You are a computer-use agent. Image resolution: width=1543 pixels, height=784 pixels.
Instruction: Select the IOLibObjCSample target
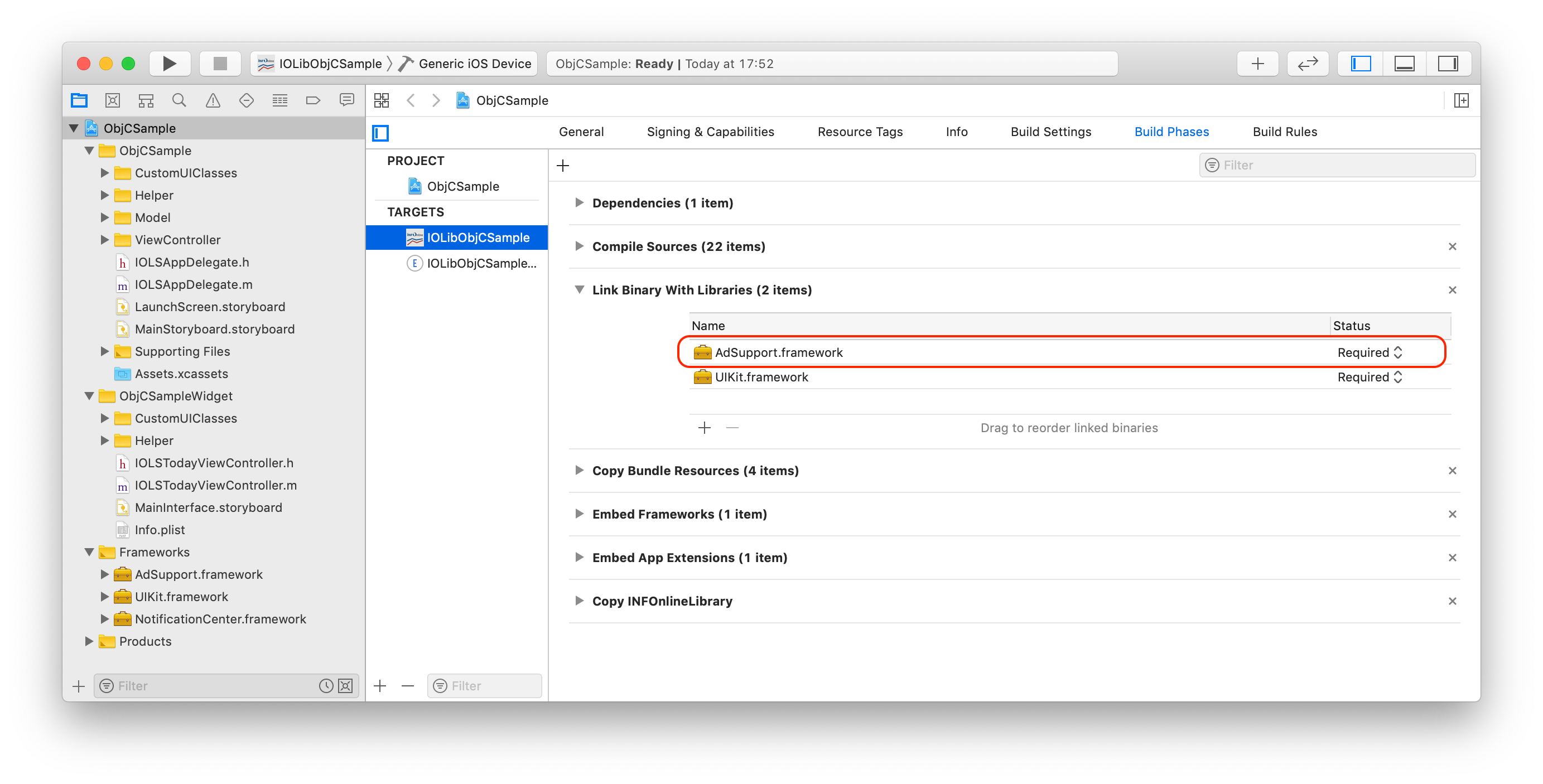(457, 238)
